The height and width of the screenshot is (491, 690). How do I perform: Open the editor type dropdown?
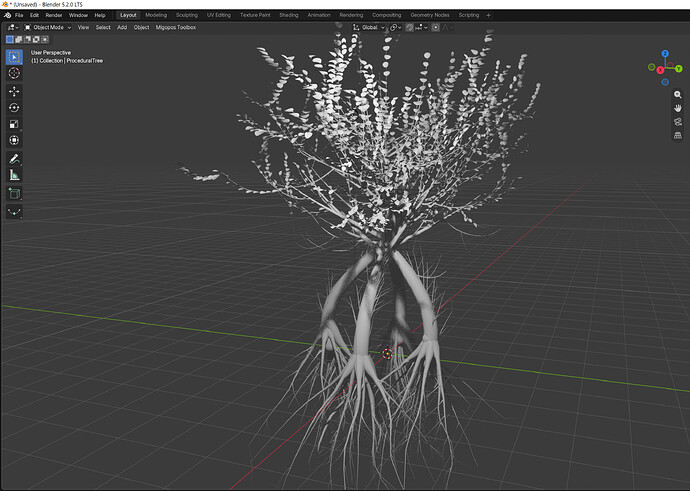pyautogui.click(x=13, y=27)
